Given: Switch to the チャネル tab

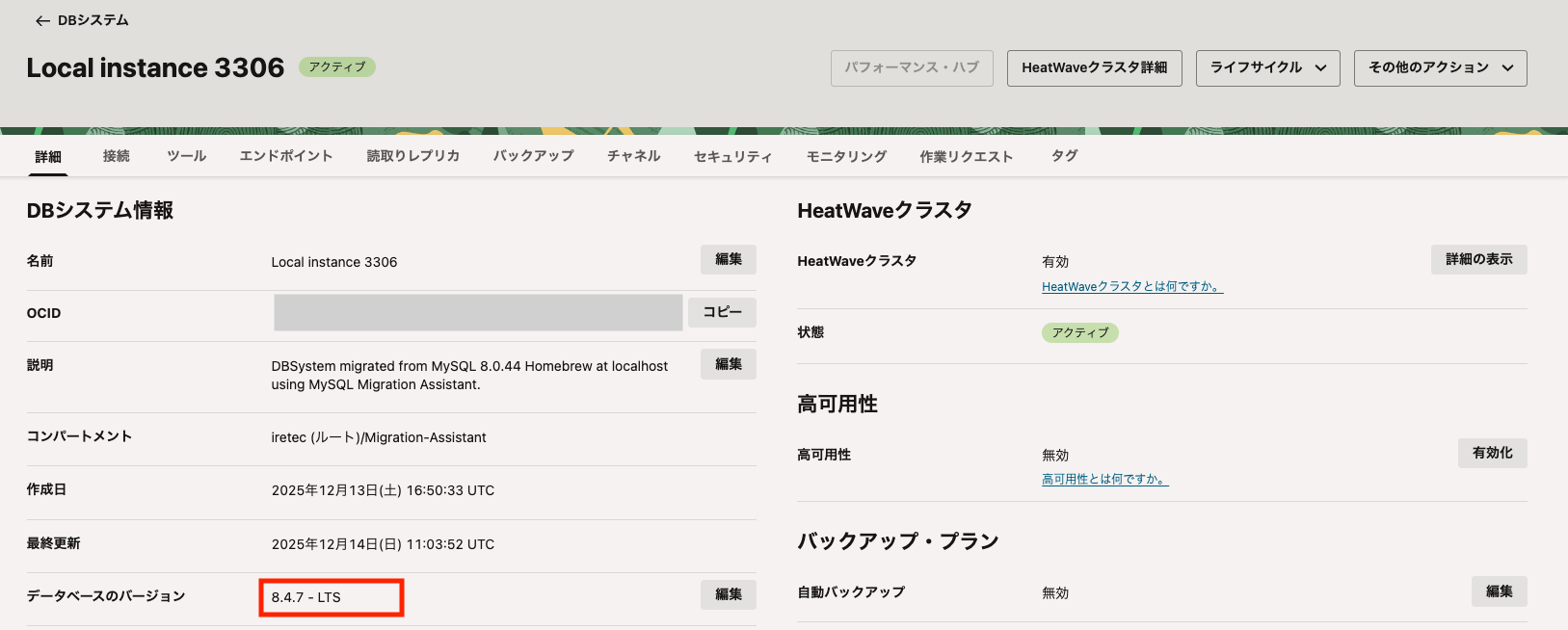Looking at the screenshot, I should point(633,156).
